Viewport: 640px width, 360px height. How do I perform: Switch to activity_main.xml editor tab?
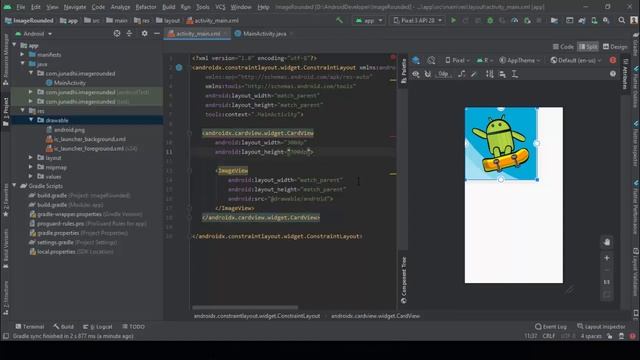point(198,34)
